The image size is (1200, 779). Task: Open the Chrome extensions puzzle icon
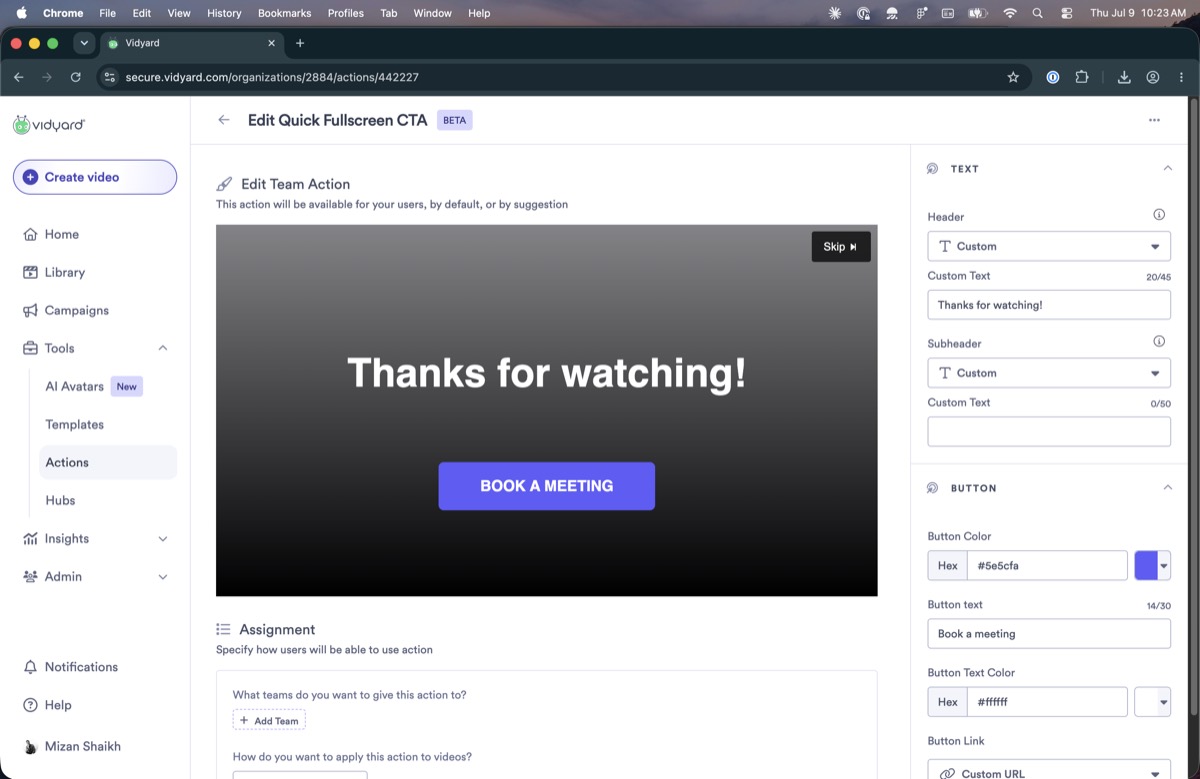[x=1081, y=77]
